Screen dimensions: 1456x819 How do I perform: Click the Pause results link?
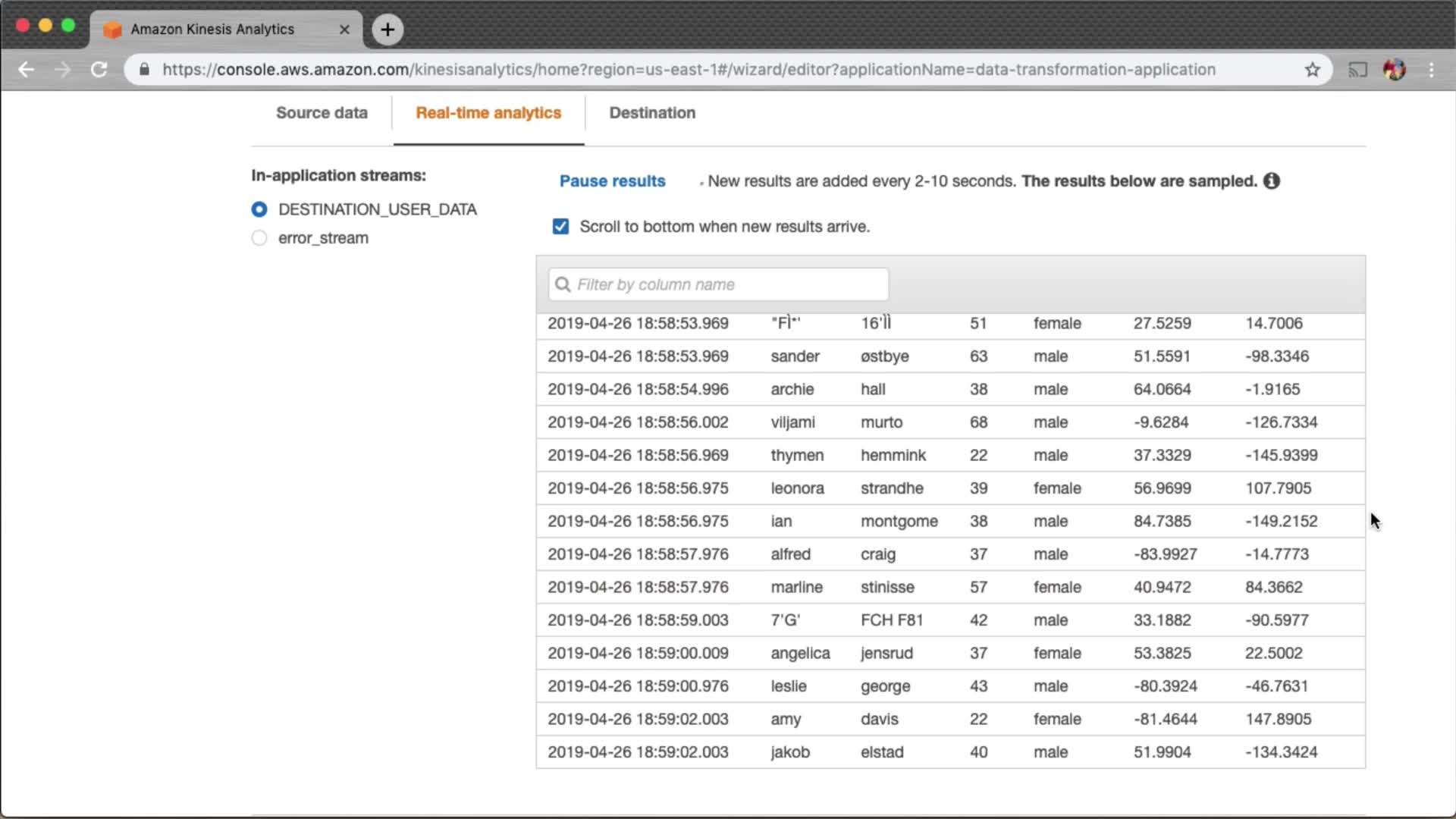tap(612, 181)
